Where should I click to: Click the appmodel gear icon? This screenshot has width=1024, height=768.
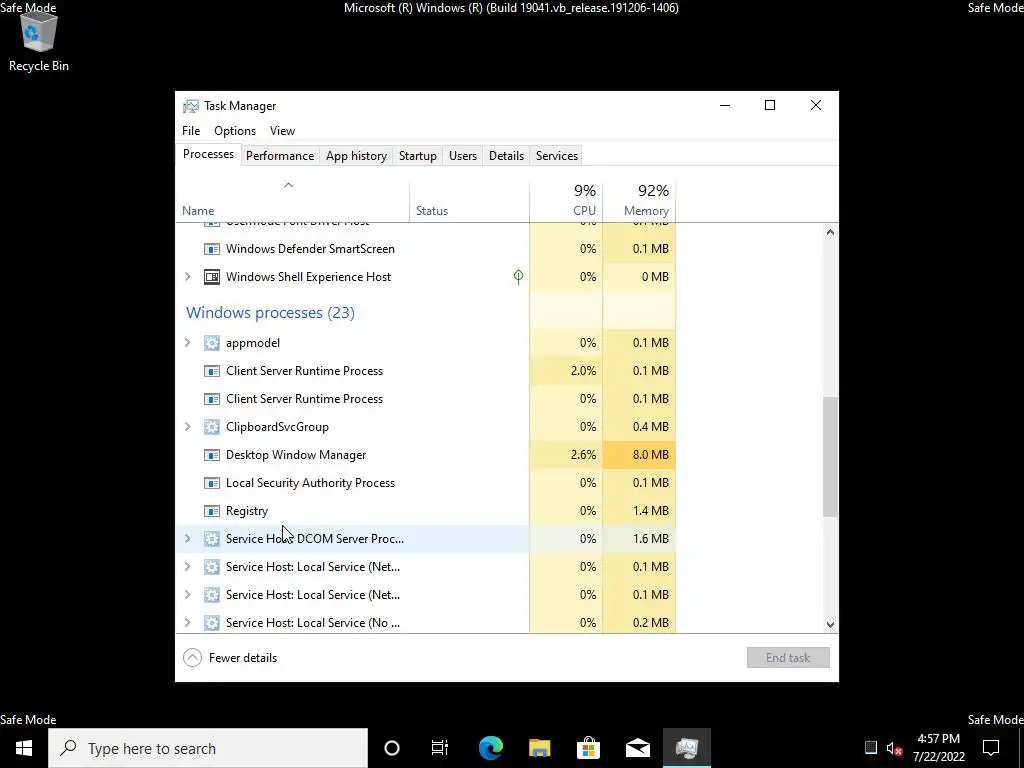tap(212, 343)
